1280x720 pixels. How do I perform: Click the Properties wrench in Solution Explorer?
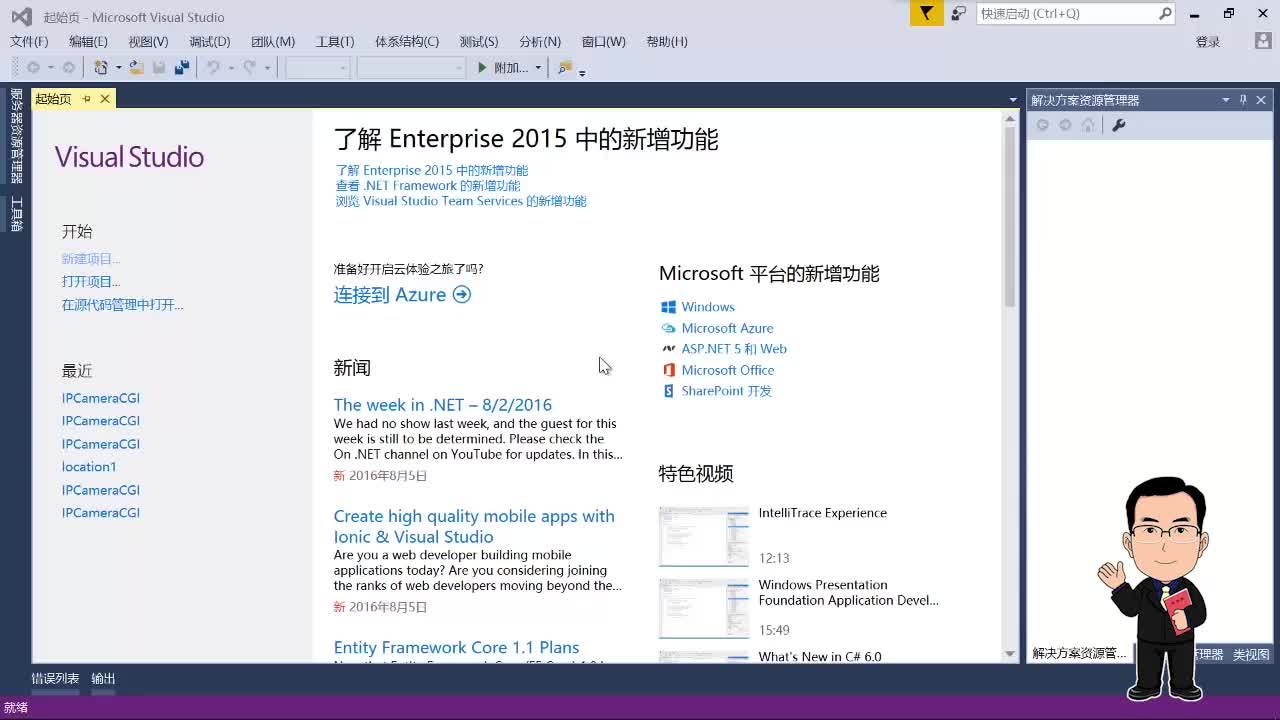click(x=1119, y=125)
